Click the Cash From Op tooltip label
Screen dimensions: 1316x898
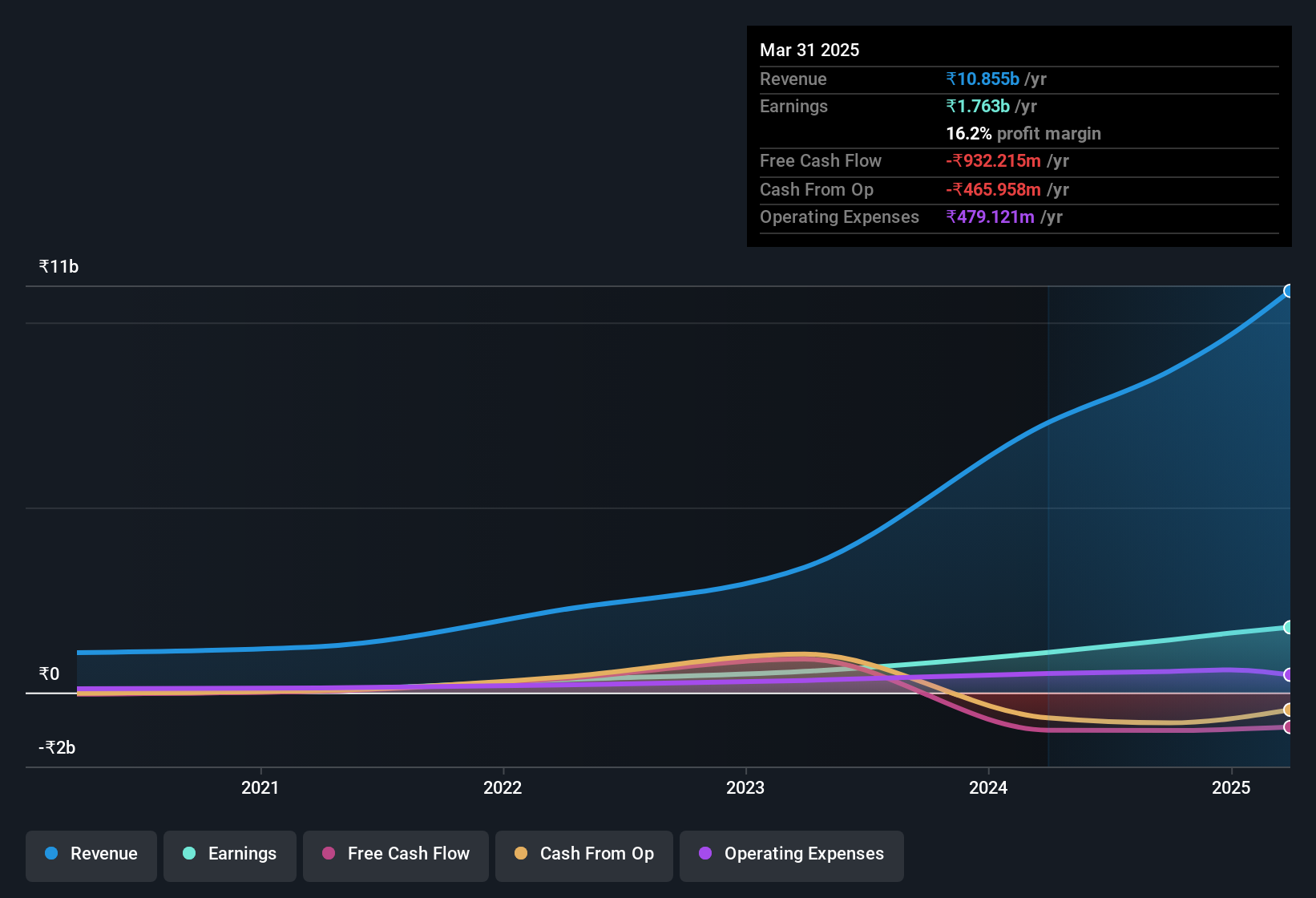coord(817,190)
